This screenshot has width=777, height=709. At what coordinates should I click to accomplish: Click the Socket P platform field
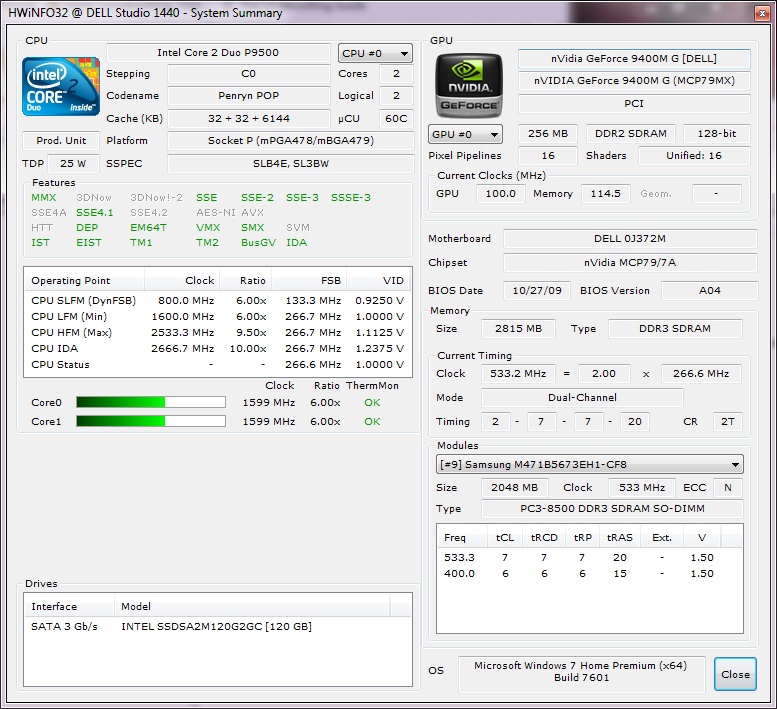point(291,140)
